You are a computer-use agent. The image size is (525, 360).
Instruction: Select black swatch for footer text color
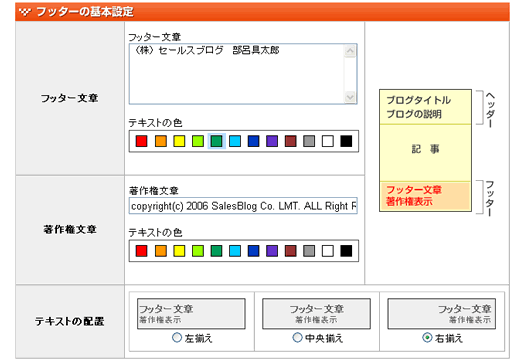(x=346, y=141)
